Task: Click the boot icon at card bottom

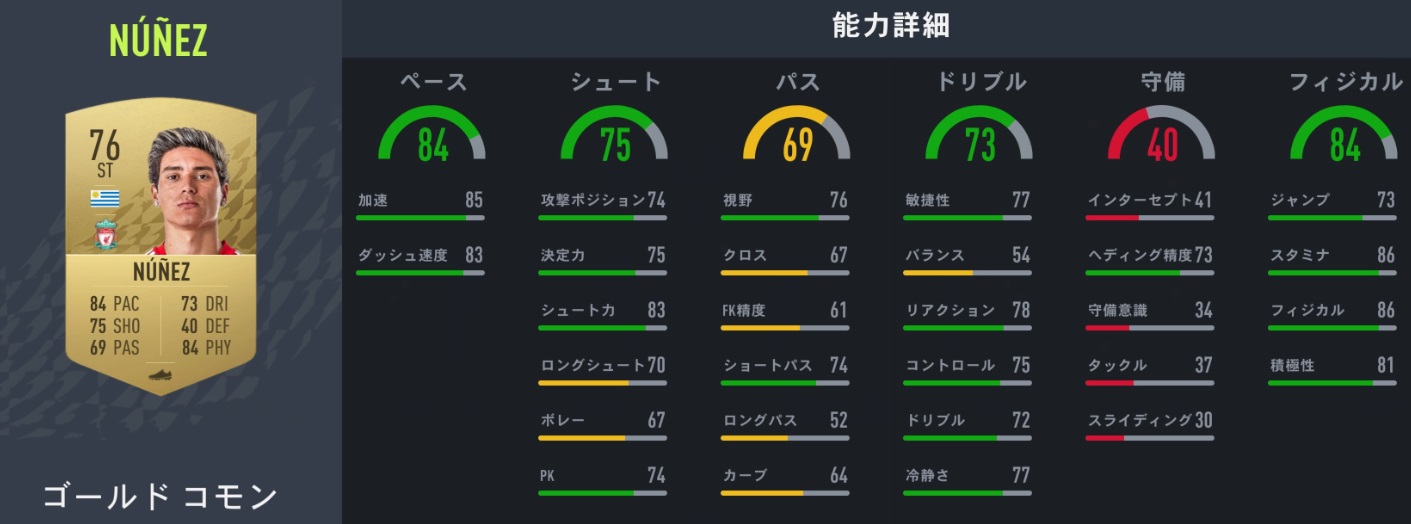Action: [161, 375]
